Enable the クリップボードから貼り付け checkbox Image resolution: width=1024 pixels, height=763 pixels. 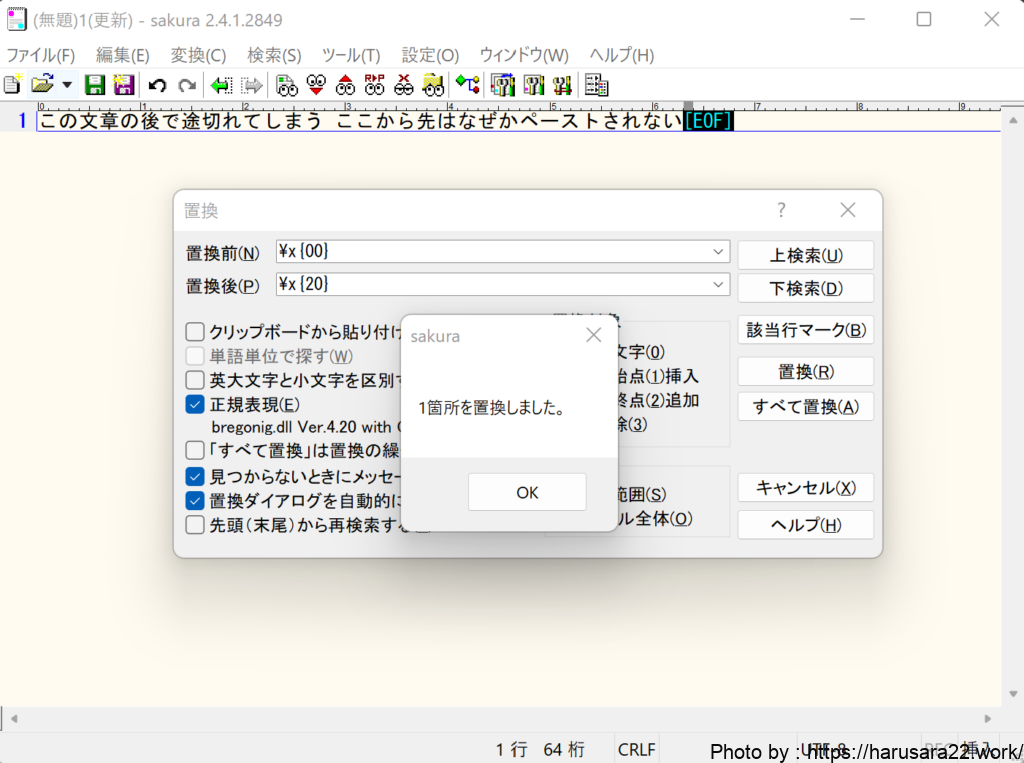click(x=195, y=332)
